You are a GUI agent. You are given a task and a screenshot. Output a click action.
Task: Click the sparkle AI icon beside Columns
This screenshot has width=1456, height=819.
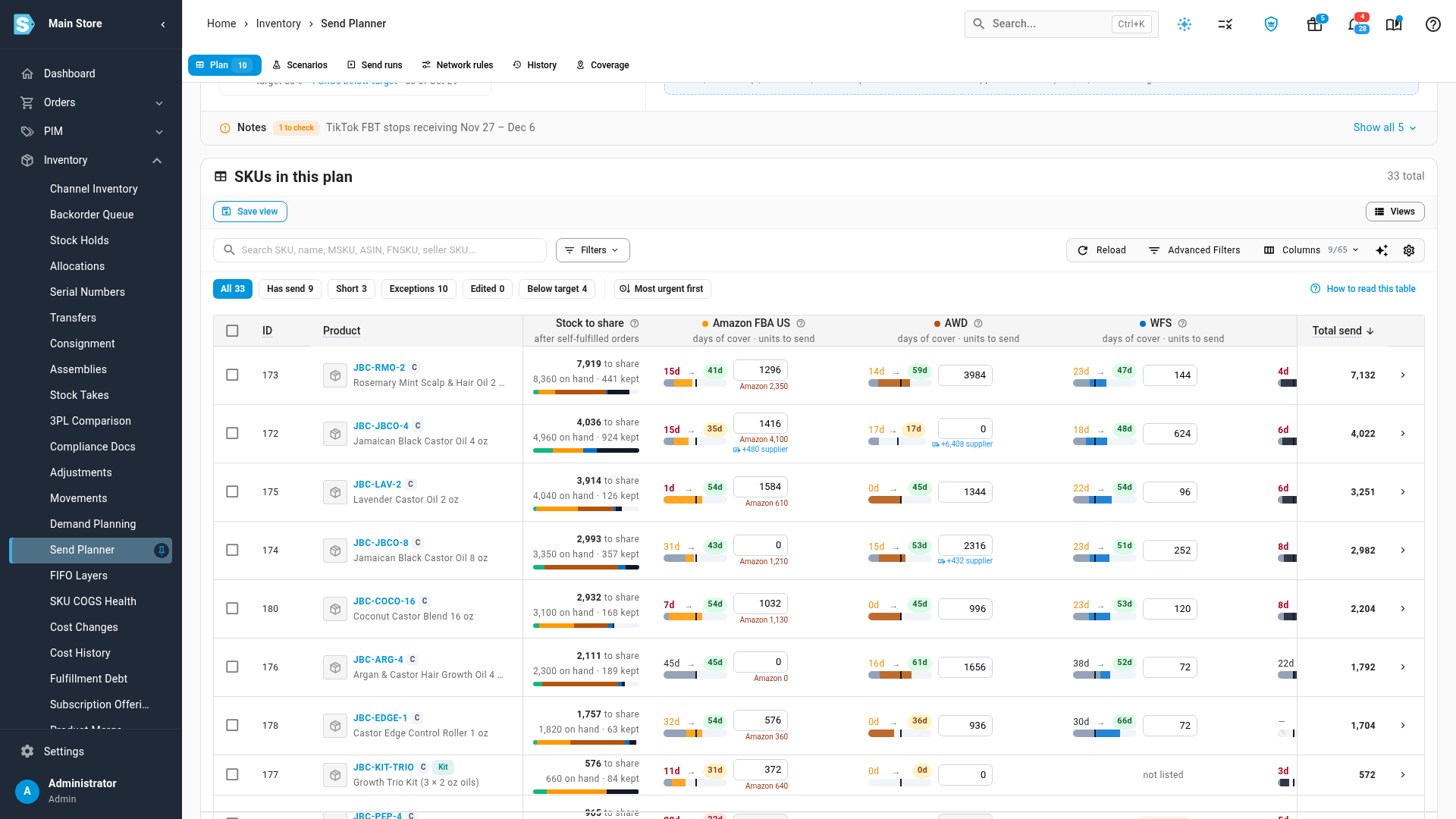click(1382, 250)
